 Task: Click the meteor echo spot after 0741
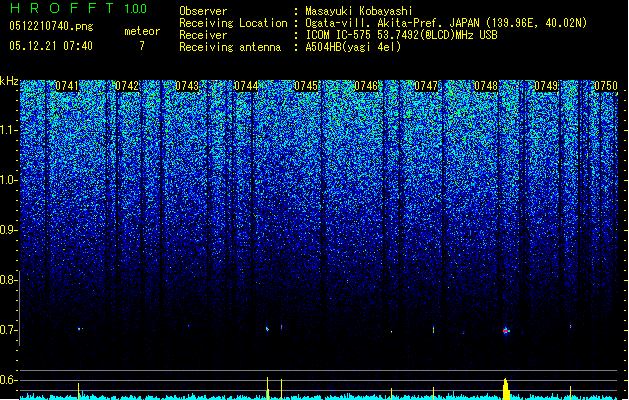coord(79,329)
